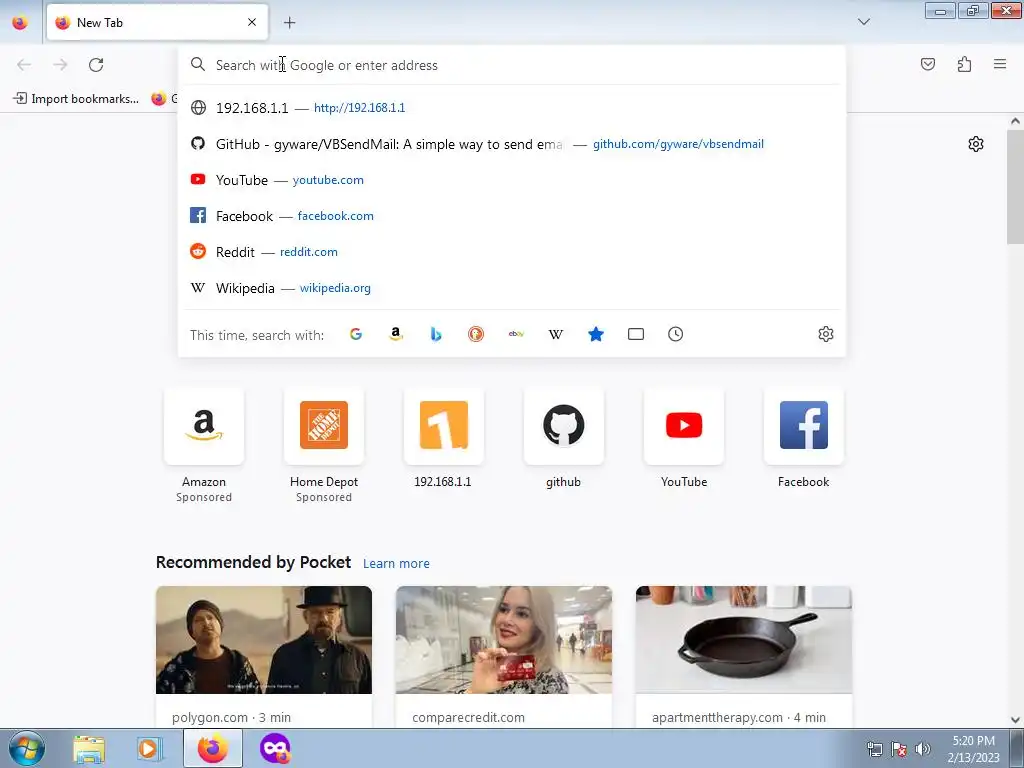Open the Extensions puzzle icon
The width and height of the screenshot is (1024, 768).
tap(964, 64)
